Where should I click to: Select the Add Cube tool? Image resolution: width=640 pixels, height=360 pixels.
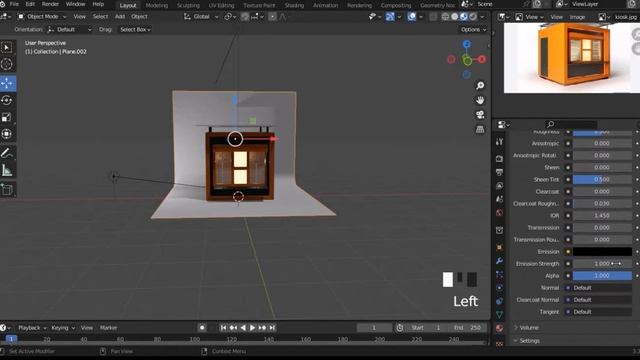point(7,189)
